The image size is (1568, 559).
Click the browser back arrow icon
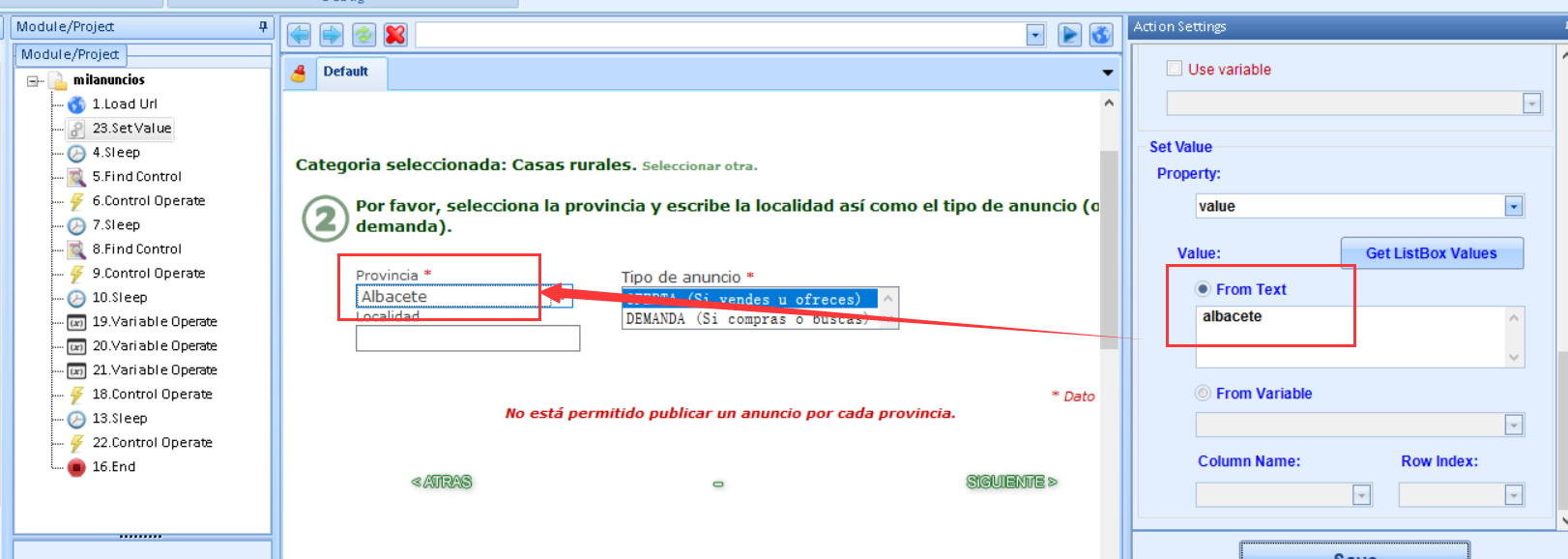click(x=300, y=36)
